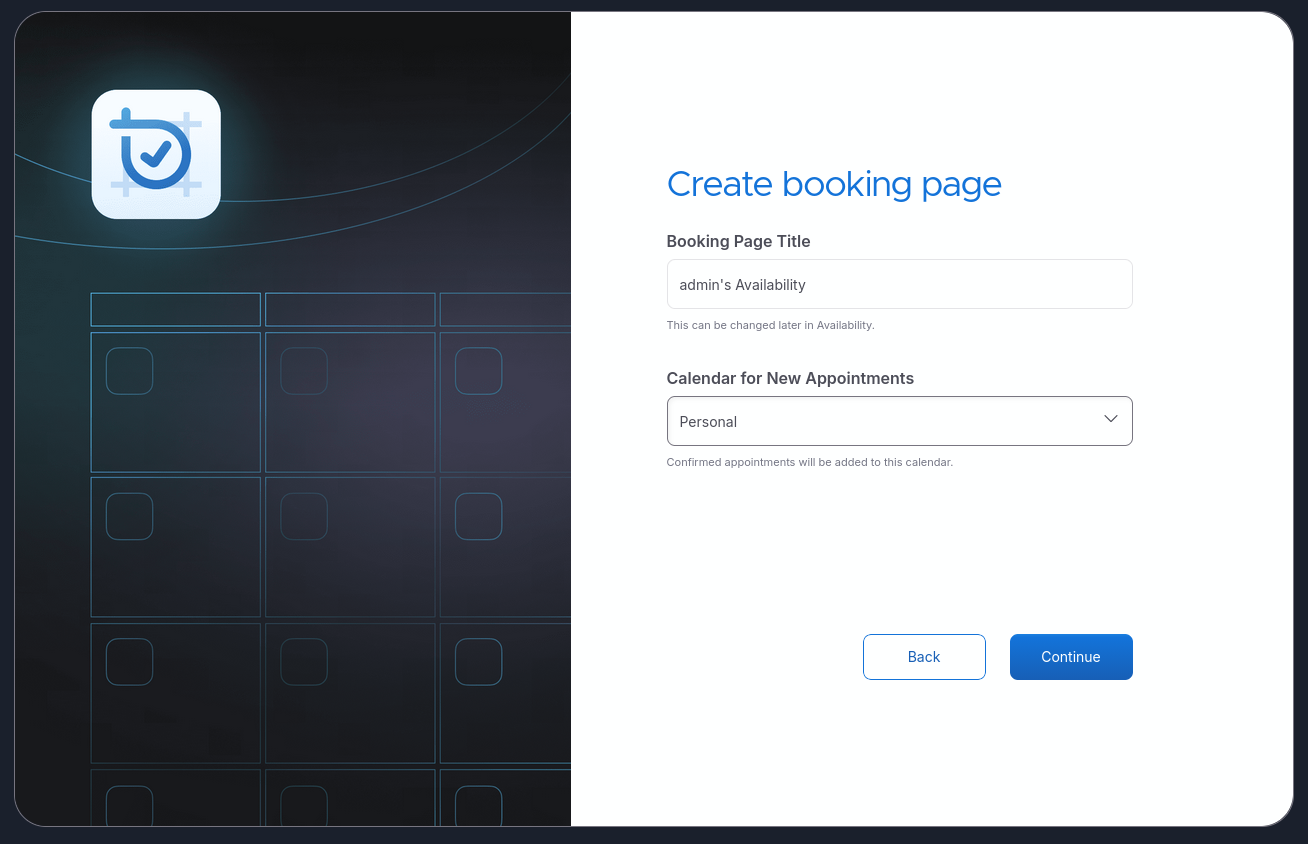
Task: Click the Back button
Action: tap(924, 657)
